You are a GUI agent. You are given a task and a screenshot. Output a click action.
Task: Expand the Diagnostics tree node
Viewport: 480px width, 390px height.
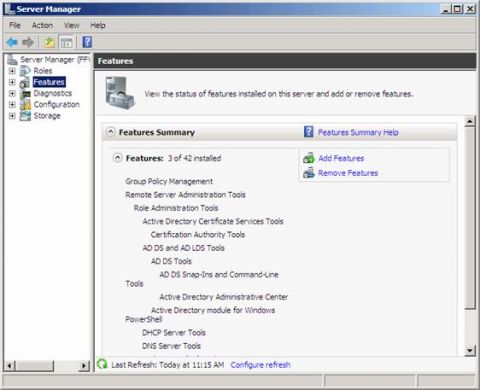(x=12, y=93)
